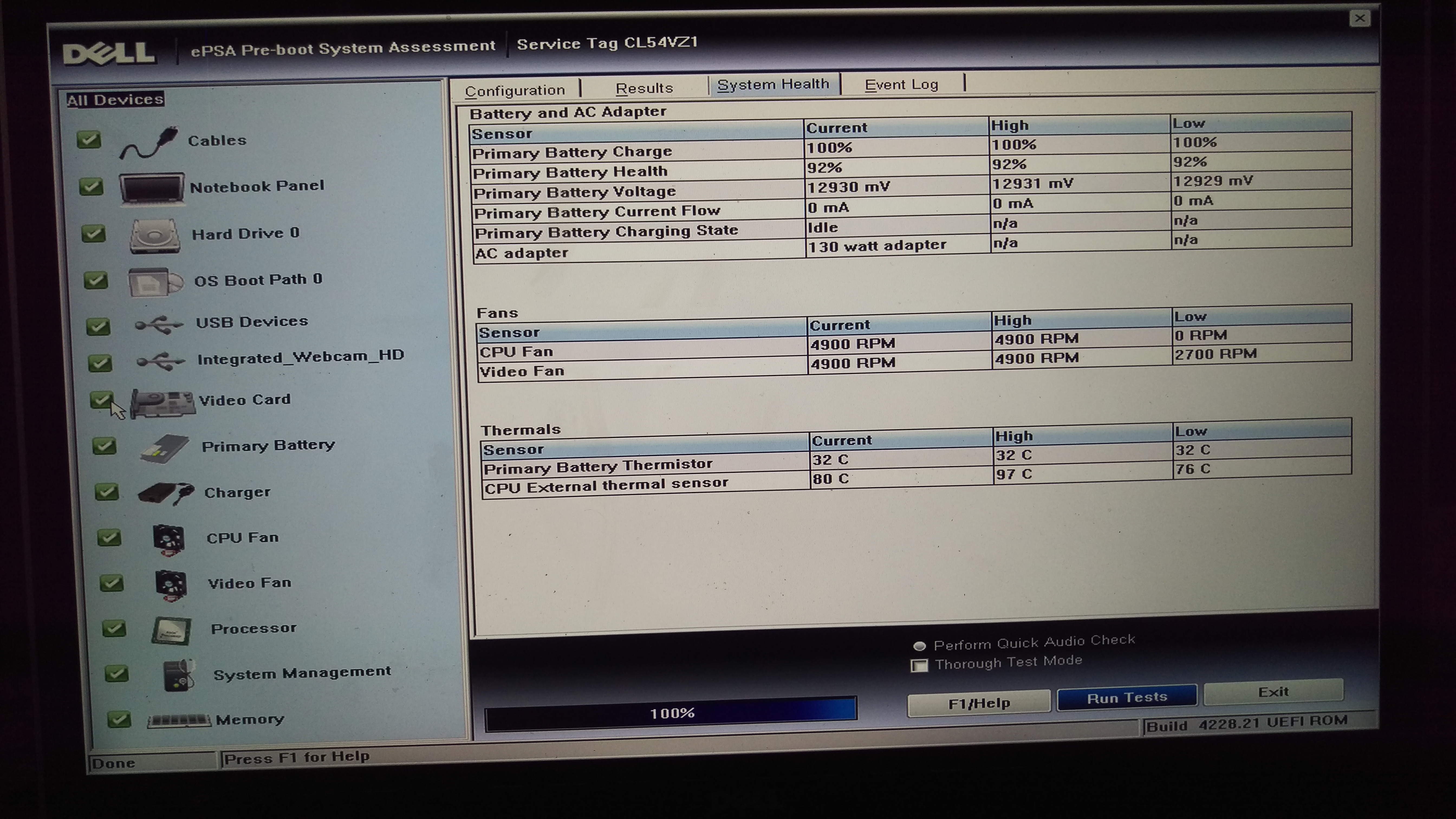Select the OS Boot Path 0 icon
The width and height of the screenshot is (1456, 819).
(x=156, y=281)
